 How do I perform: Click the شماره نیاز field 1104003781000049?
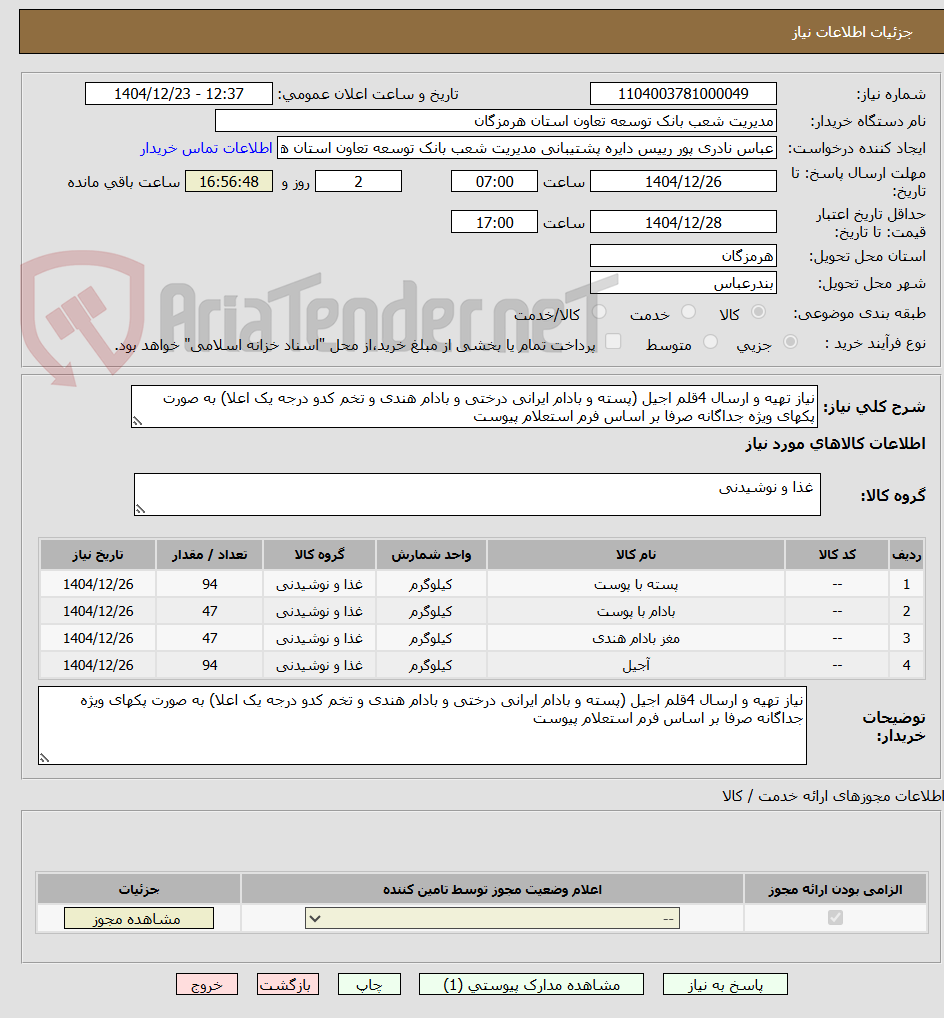pos(683,93)
